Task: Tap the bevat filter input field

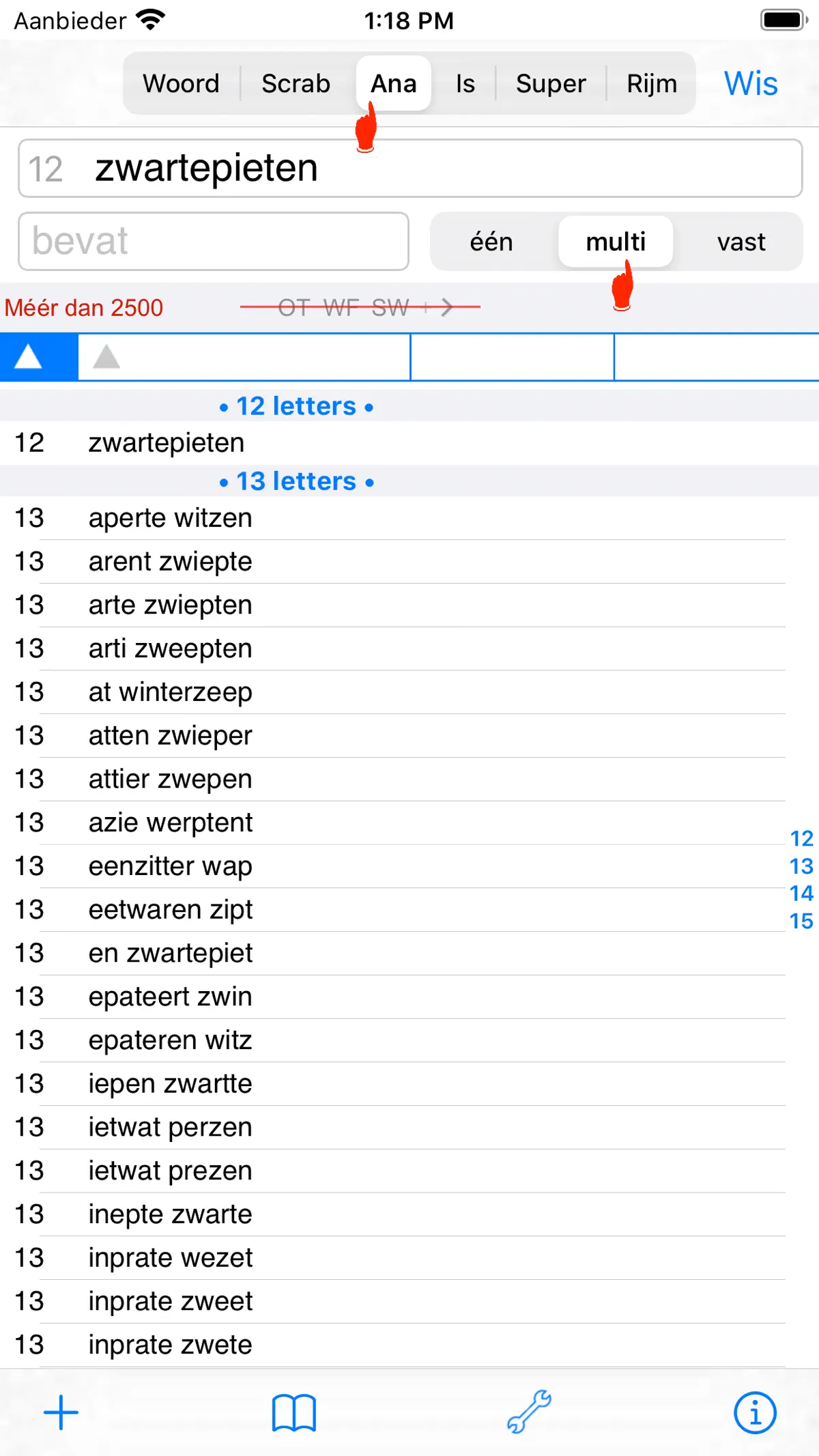Action: click(214, 241)
